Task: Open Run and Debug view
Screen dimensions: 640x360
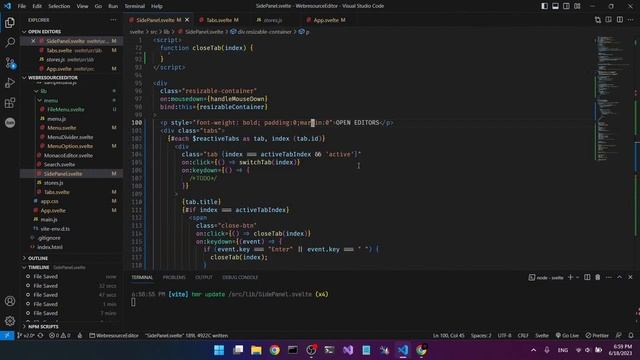Action: pos(10,83)
